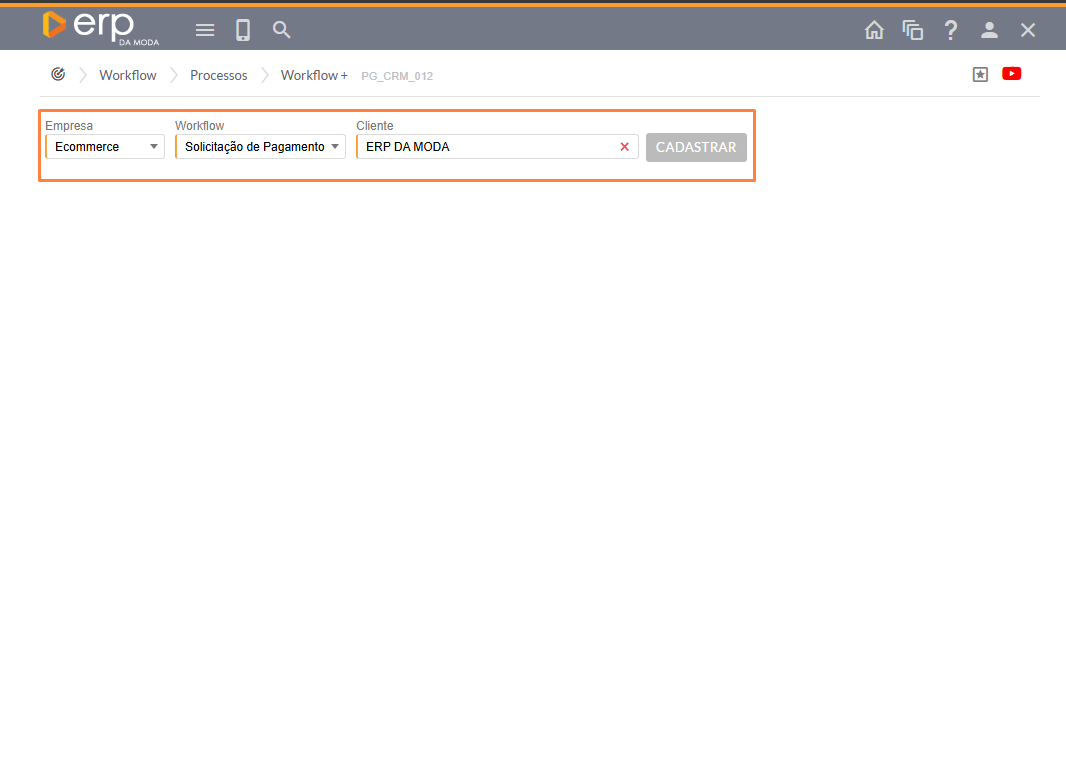This screenshot has width=1066, height=782.
Task: Click the target icon in breadcrumb
Action: 58,75
